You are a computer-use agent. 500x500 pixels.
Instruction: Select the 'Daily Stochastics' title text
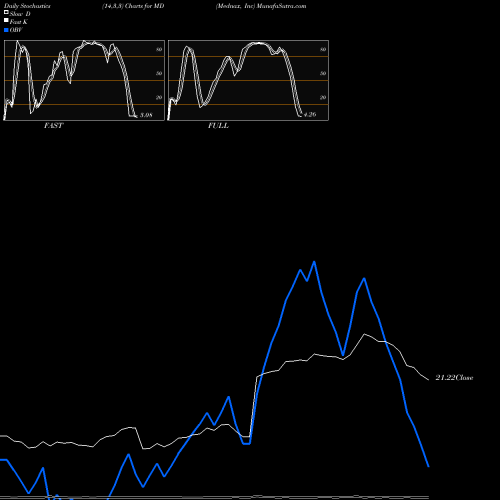(27, 6)
